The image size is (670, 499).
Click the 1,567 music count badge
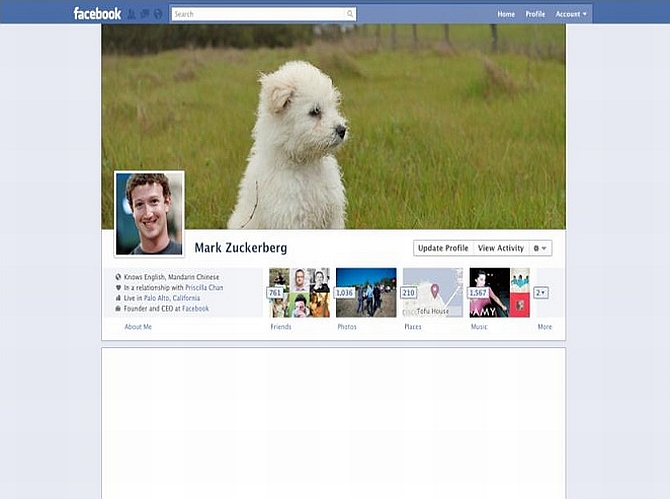coord(478,293)
